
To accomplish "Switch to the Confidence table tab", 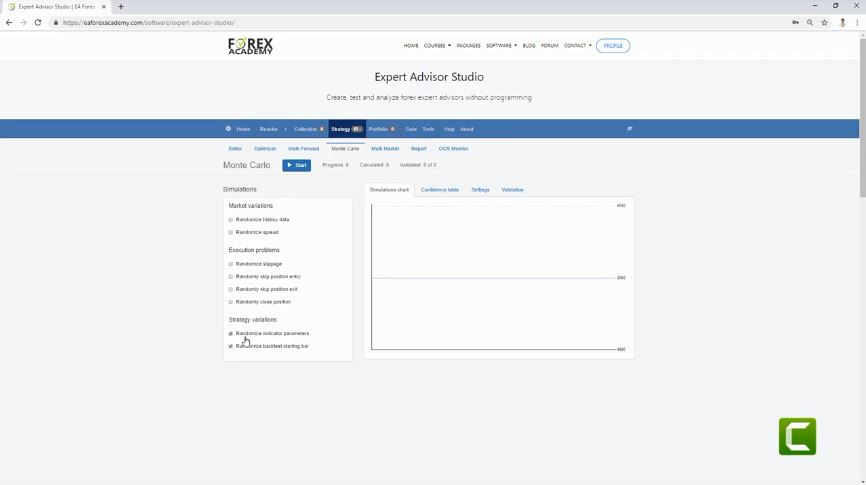I will click(439, 190).
